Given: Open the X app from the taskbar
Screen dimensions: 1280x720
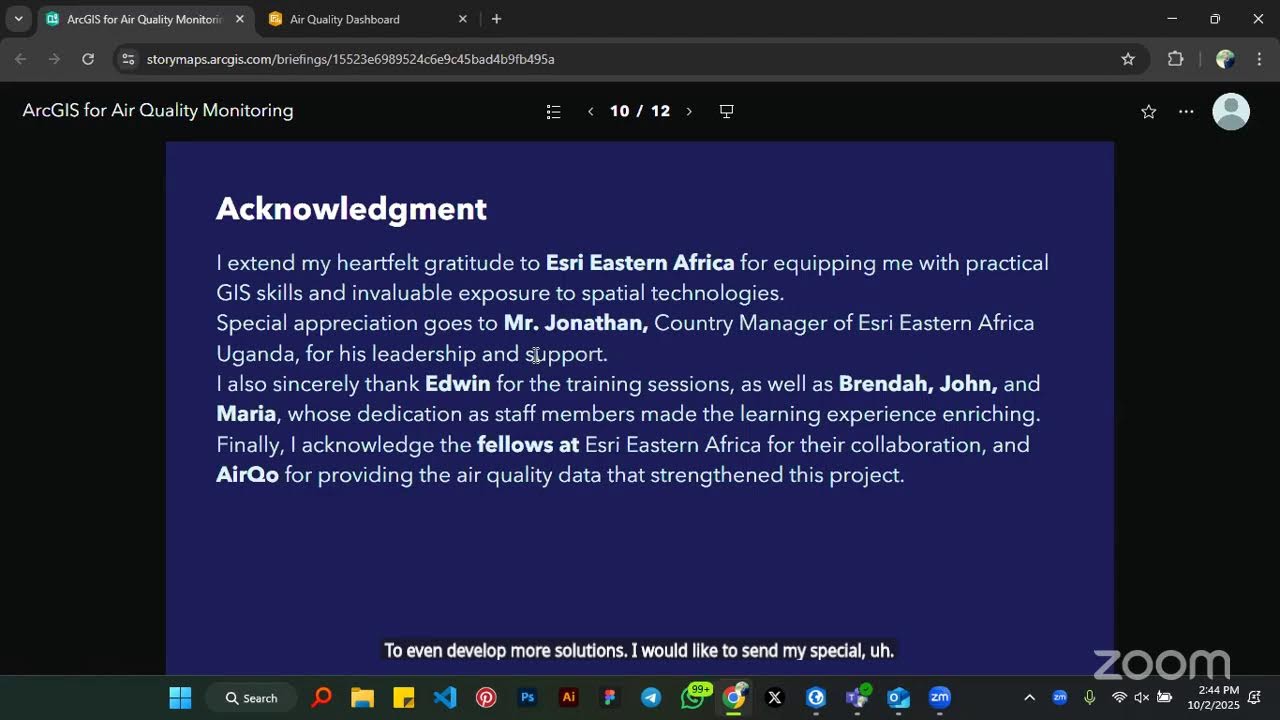Looking at the screenshot, I should pyautogui.click(x=775, y=698).
